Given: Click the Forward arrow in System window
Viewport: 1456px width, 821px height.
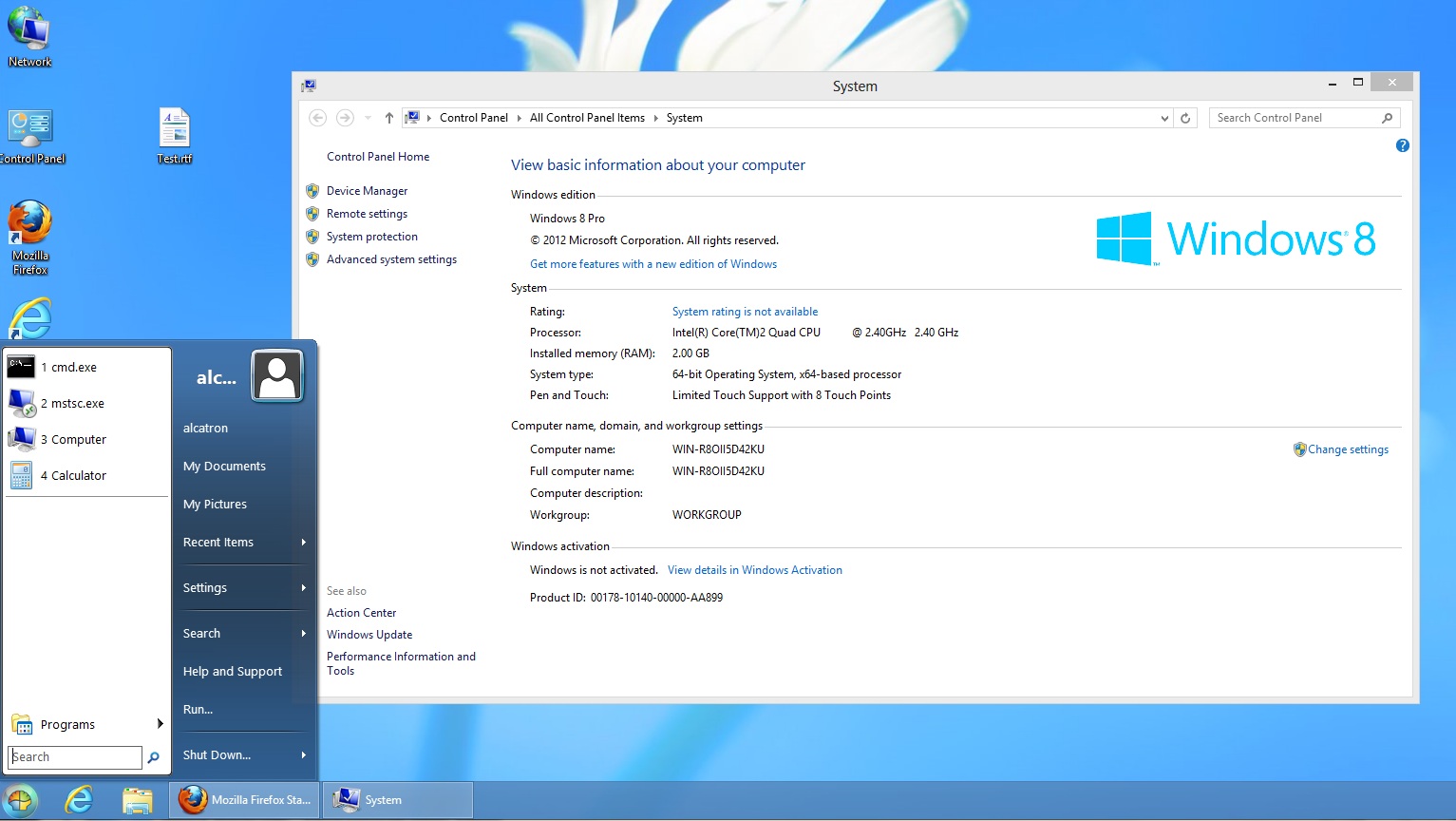Looking at the screenshot, I should (345, 118).
